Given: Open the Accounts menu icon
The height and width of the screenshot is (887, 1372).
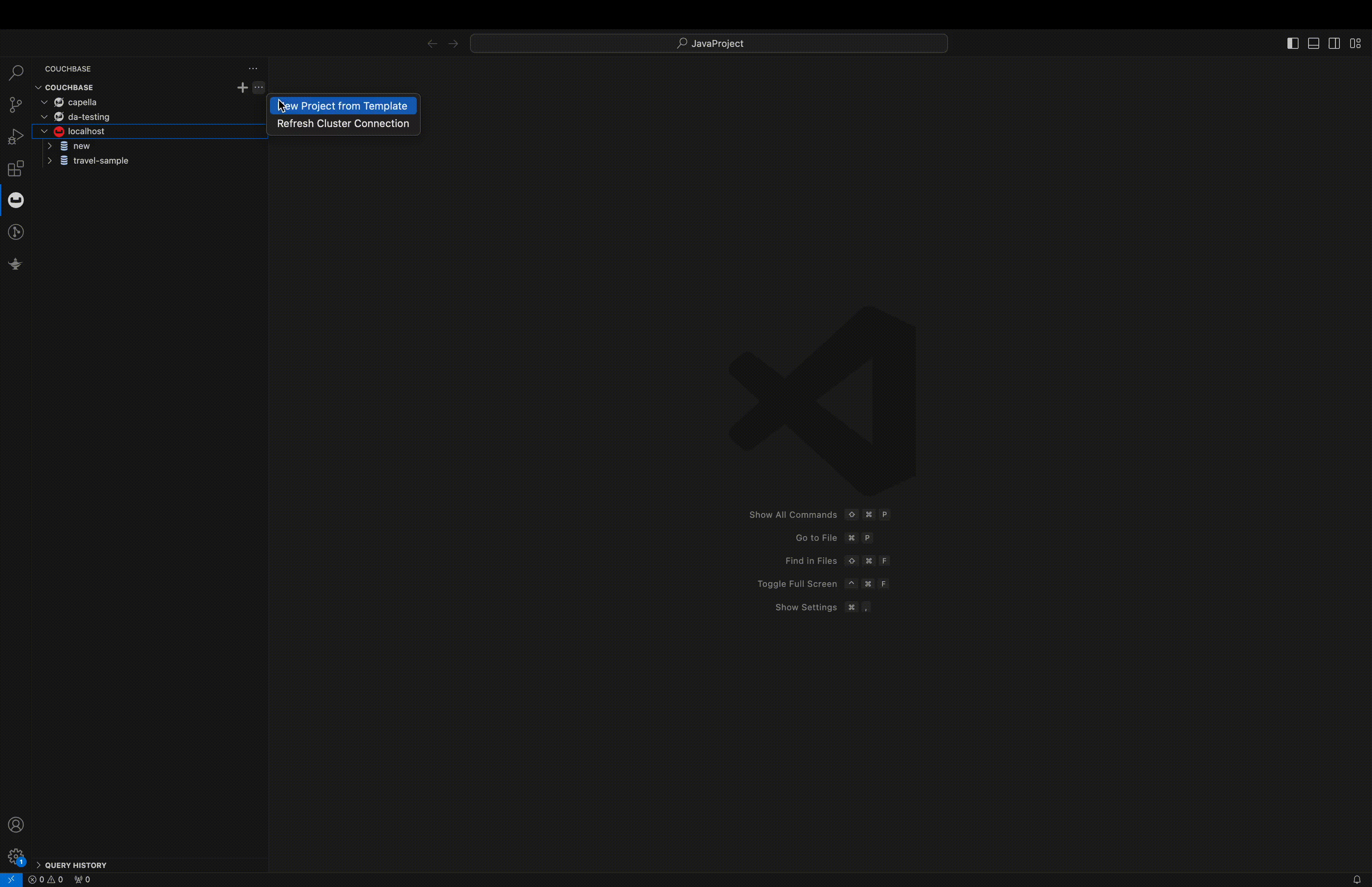Looking at the screenshot, I should pyautogui.click(x=15, y=825).
